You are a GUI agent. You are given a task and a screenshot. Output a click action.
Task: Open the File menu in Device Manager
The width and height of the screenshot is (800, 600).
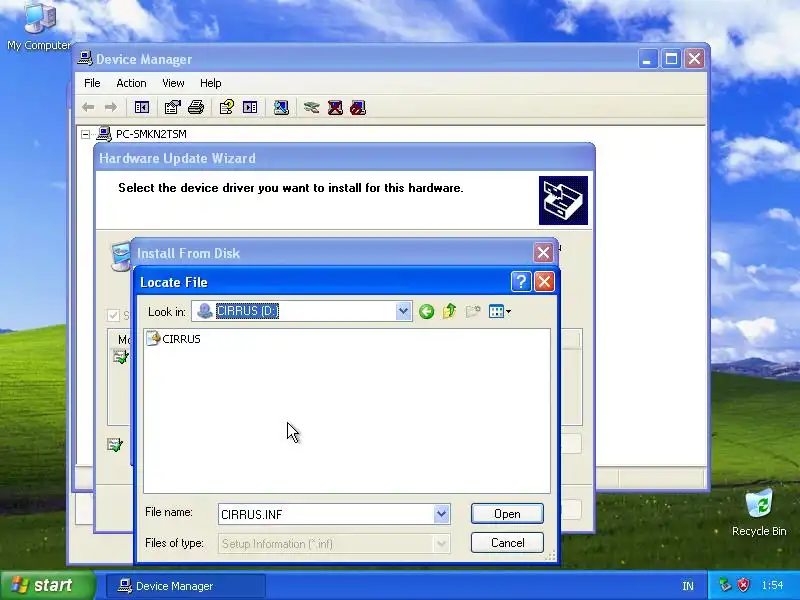click(x=92, y=83)
